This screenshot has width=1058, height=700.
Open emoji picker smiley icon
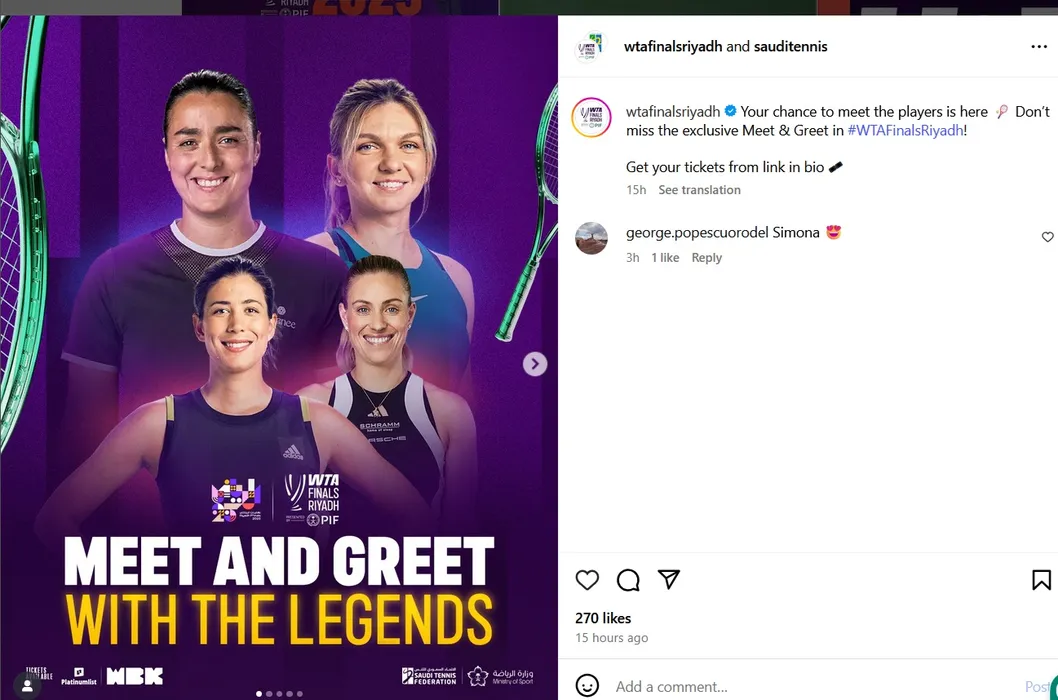point(587,686)
